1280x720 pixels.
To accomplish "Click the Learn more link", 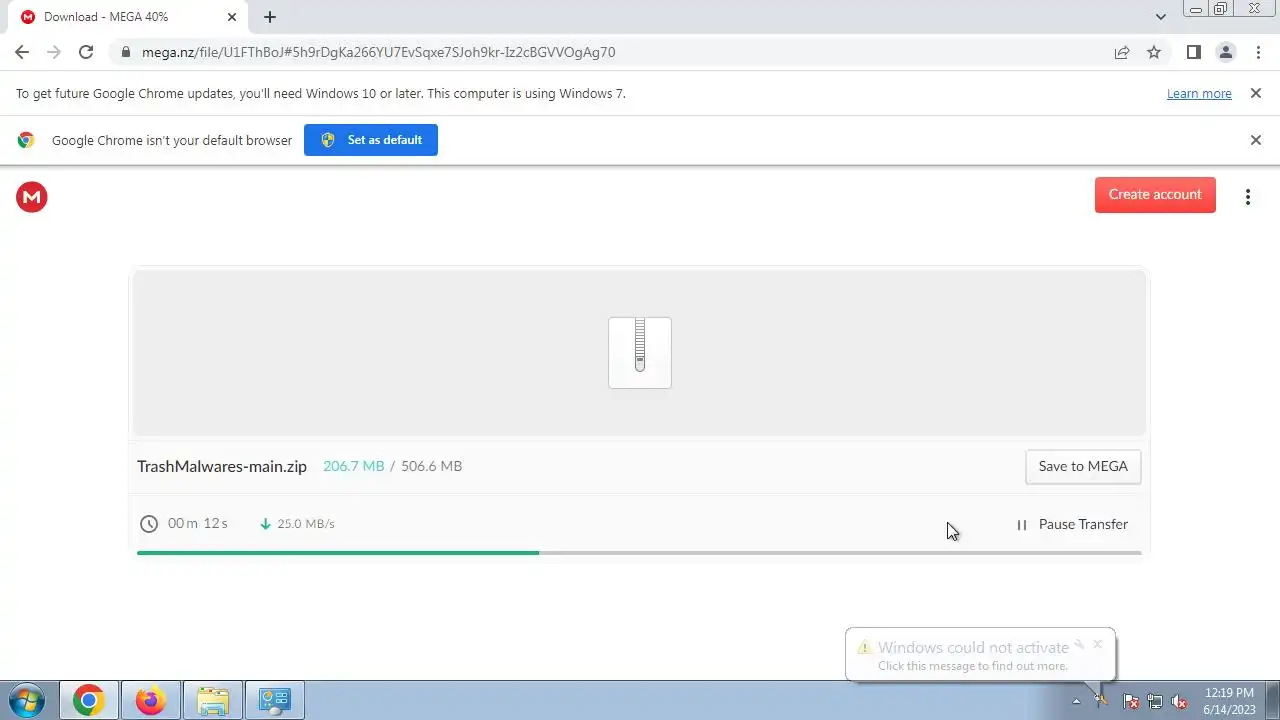I will pyautogui.click(x=1199, y=94).
